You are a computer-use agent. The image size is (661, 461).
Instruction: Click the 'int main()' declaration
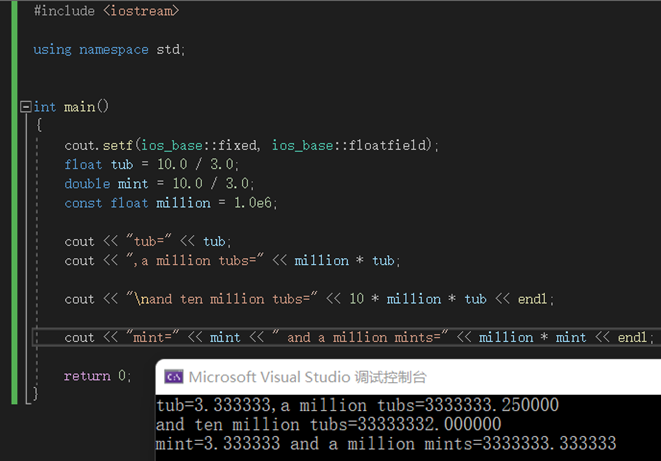[x=71, y=107]
